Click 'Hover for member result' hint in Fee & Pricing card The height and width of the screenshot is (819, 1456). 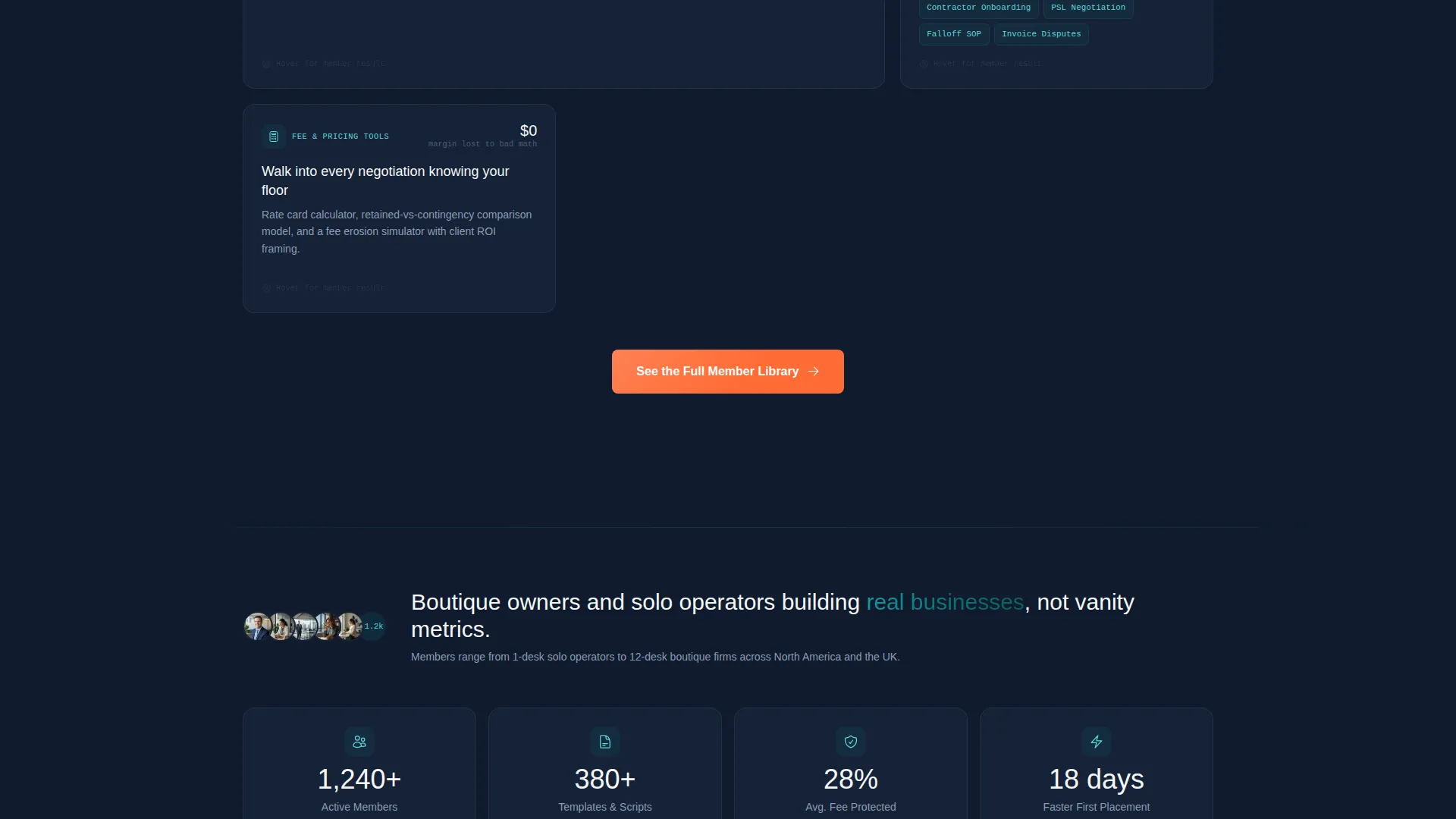325,288
